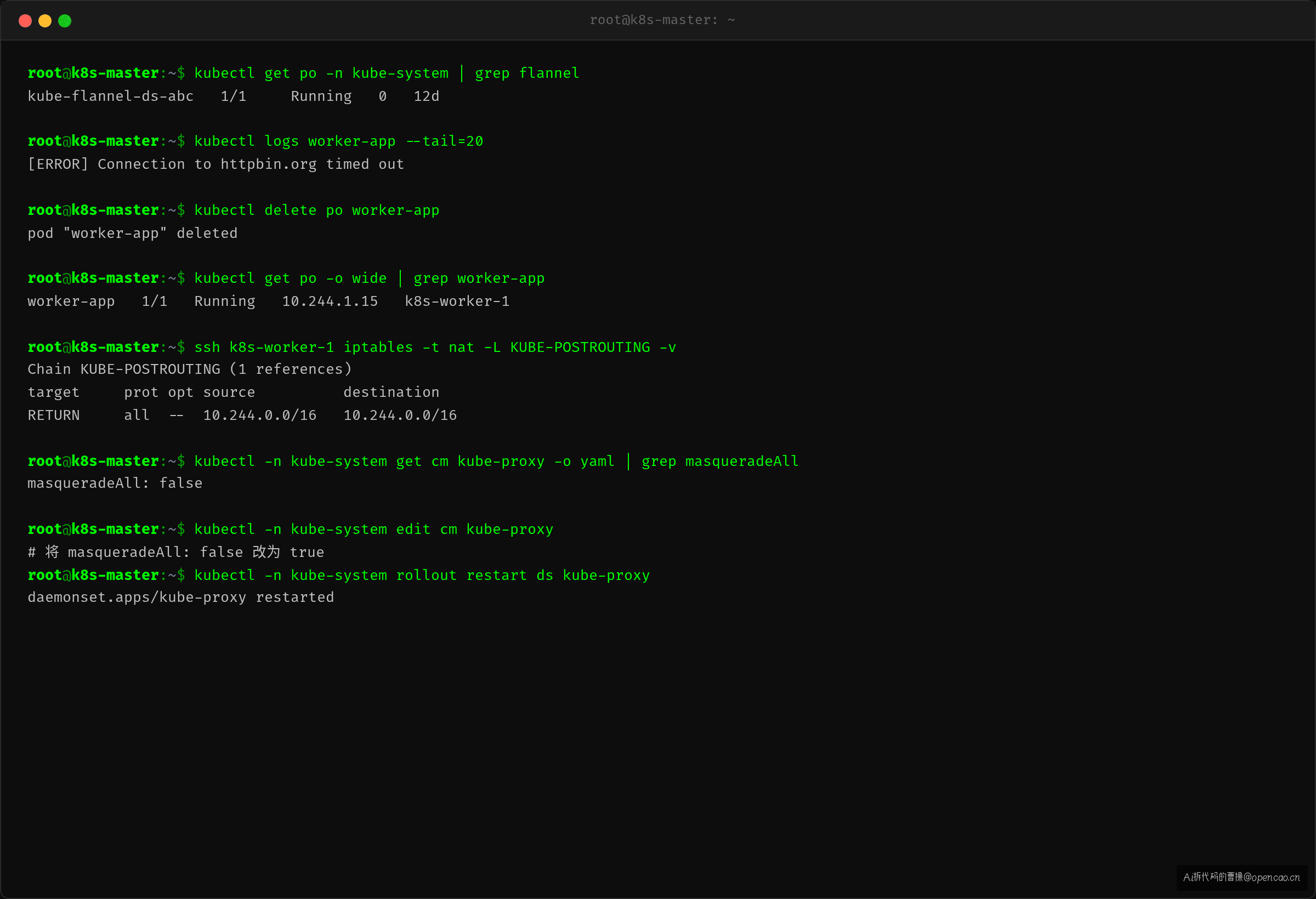Click the 'kubectl logs worker-app --tail=20' command

(x=339, y=141)
